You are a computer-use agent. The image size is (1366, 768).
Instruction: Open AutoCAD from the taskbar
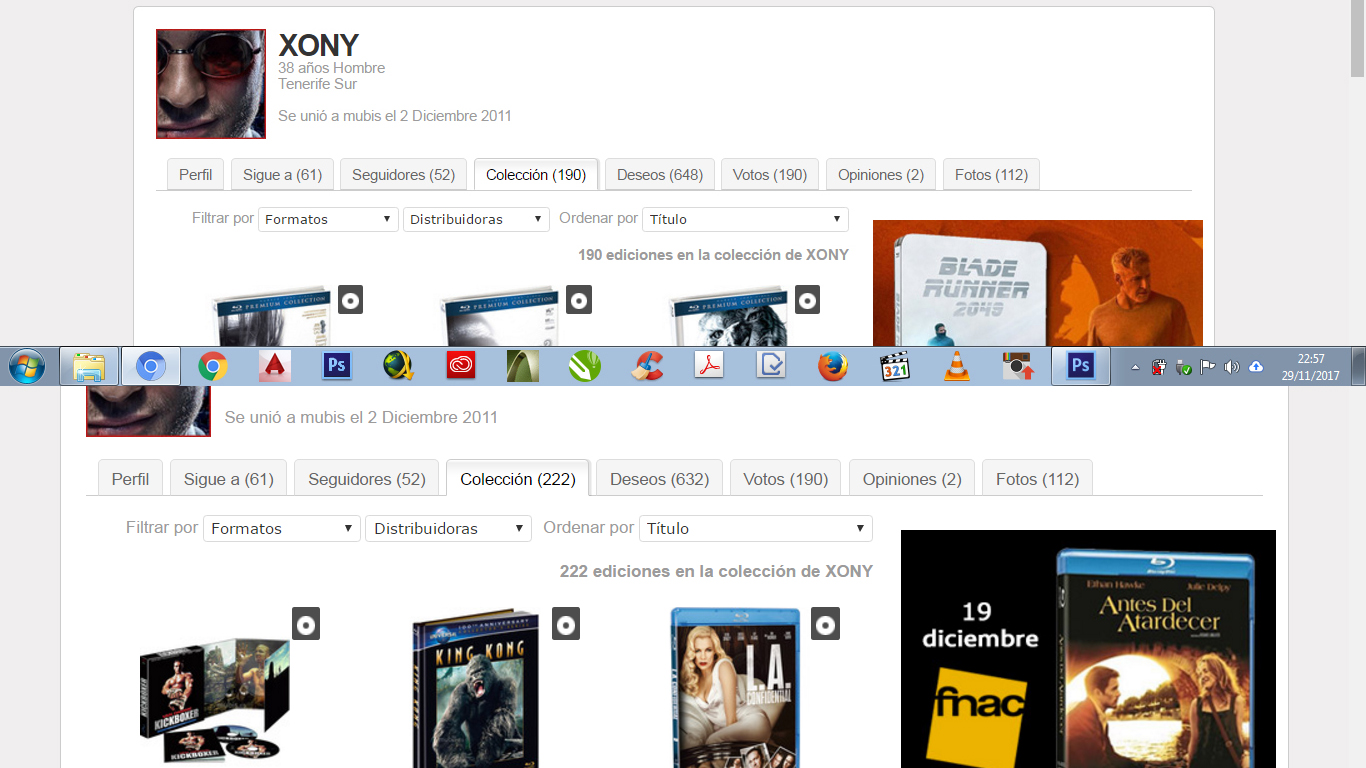click(274, 367)
